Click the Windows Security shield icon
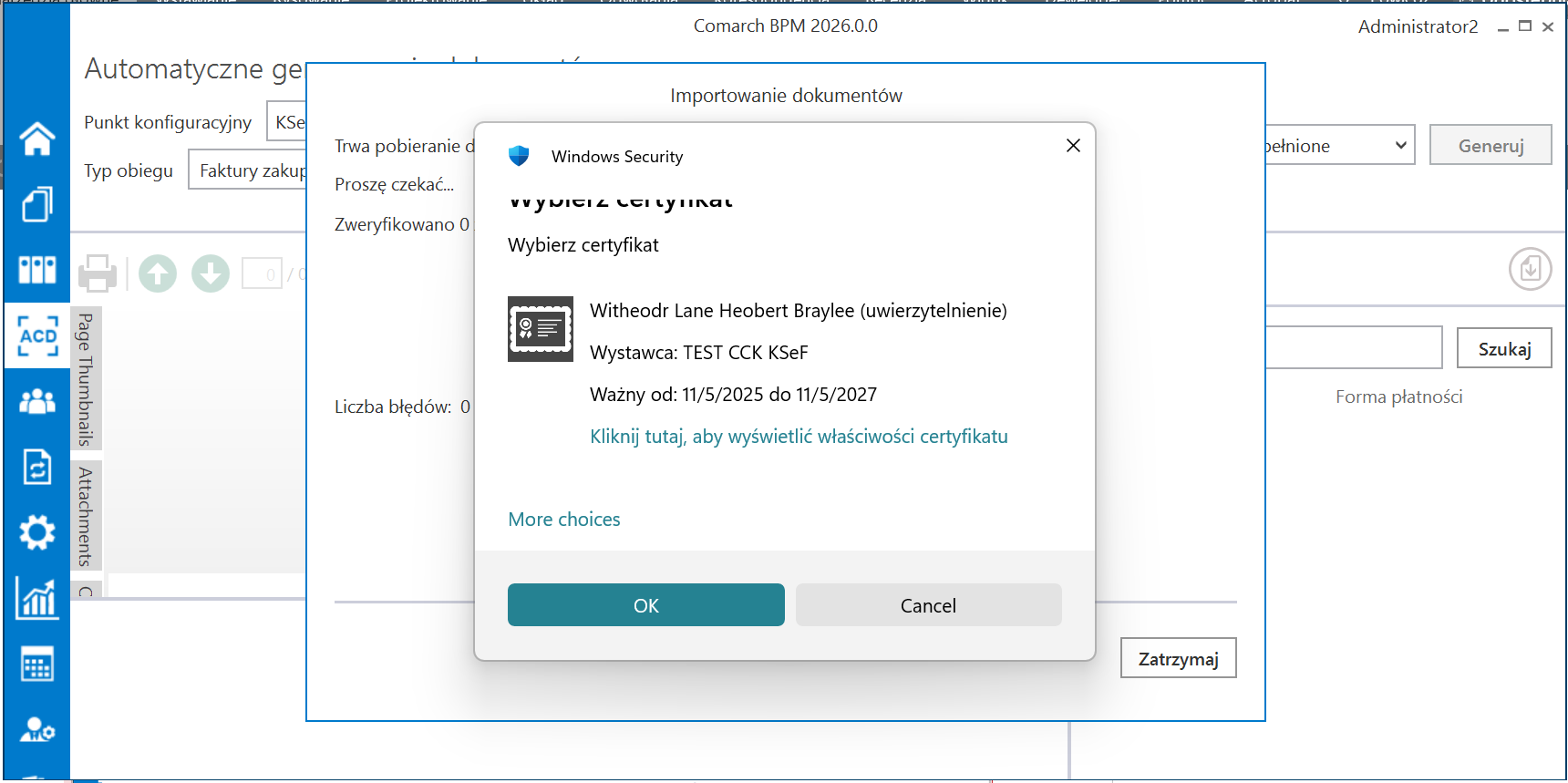This screenshot has width=1568, height=783. click(x=519, y=156)
